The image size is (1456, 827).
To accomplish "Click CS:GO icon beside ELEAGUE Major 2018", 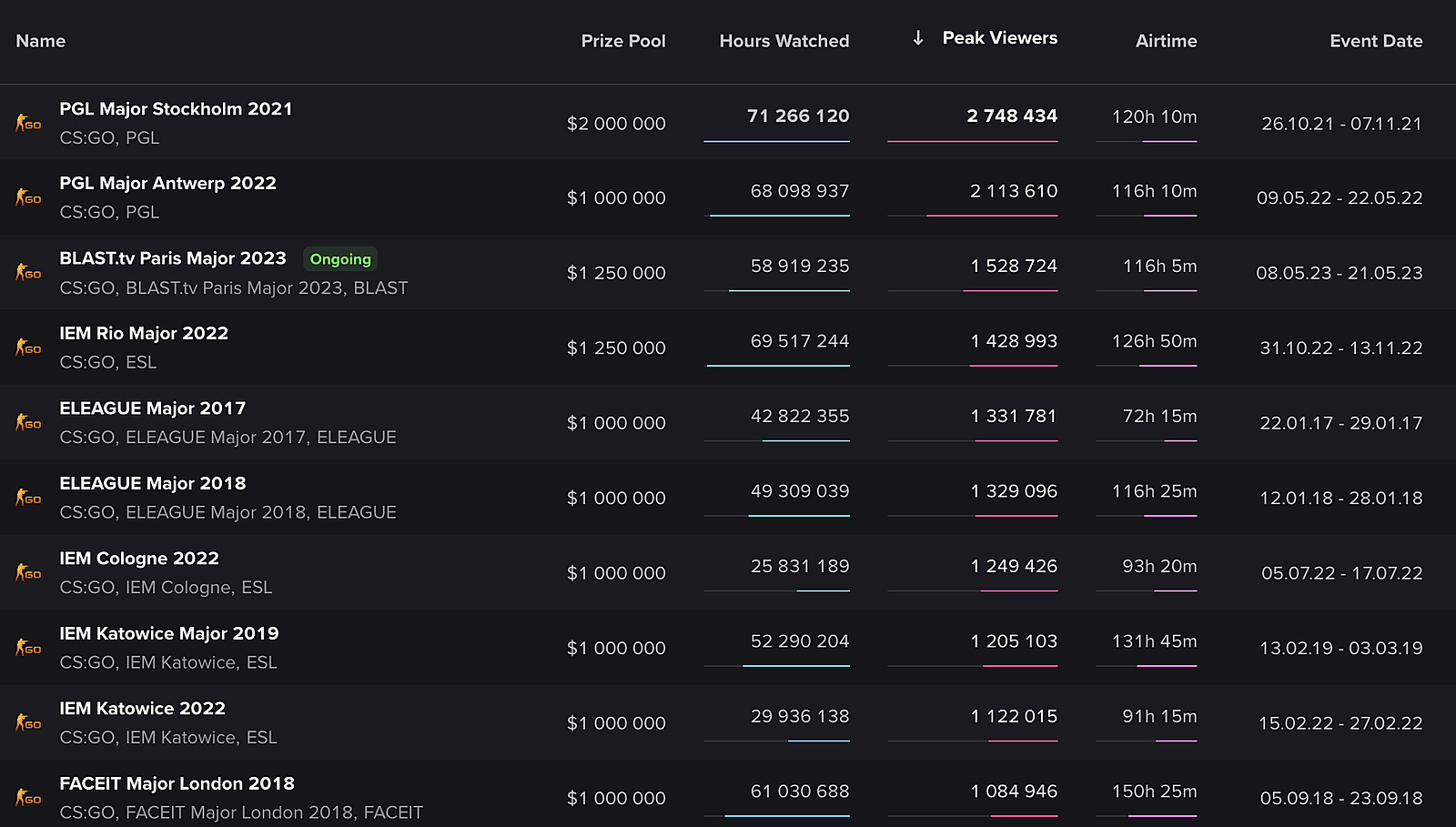I will pyautogui.click(x=28, y=498).
